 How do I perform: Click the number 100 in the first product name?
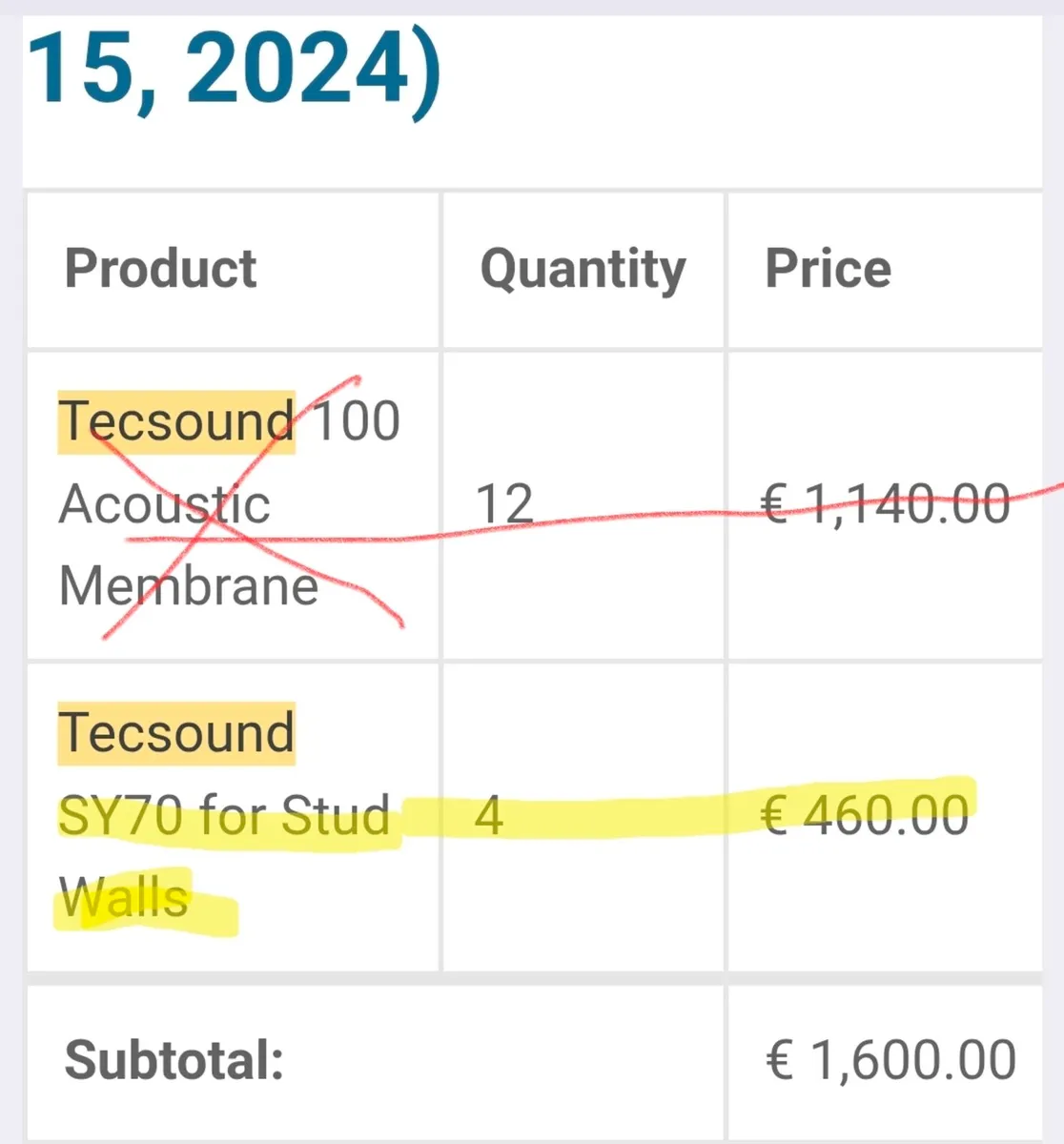[x=356, y=420]
